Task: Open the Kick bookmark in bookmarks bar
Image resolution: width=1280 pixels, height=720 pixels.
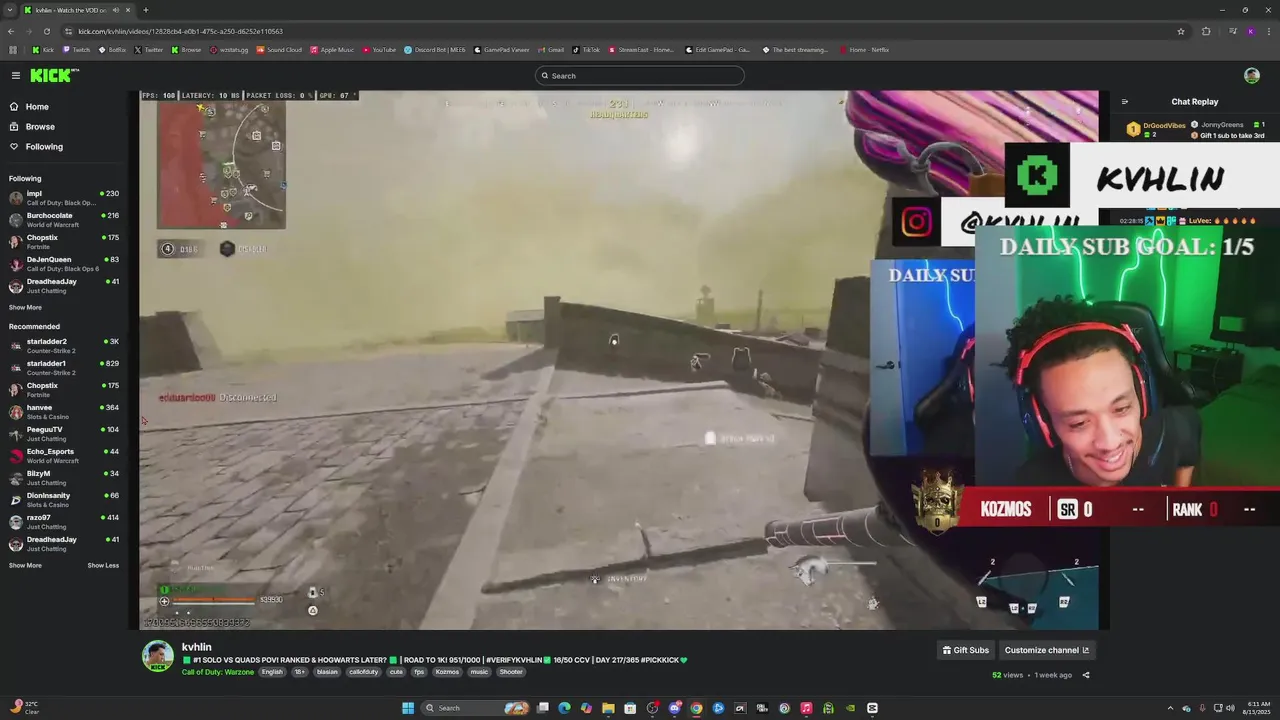Action: coord(42,50)
